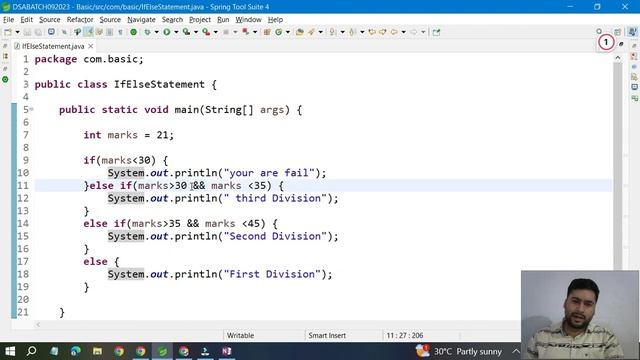Show hidden system tray icons chevron
The height and width of the screenshot is (360, 640).
pos(516,351)
